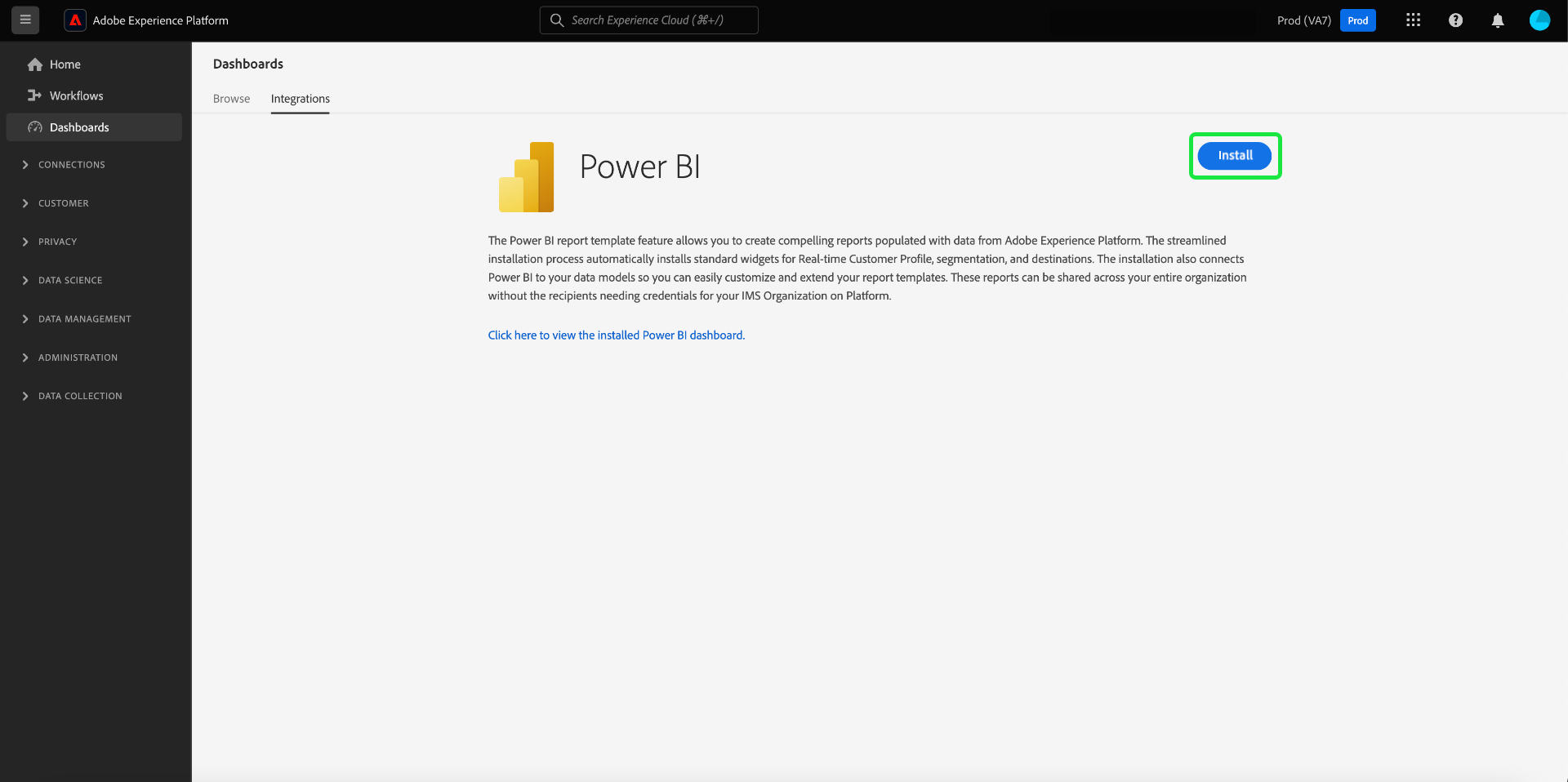Switch to the Browse tab

[x=232, y=99]
